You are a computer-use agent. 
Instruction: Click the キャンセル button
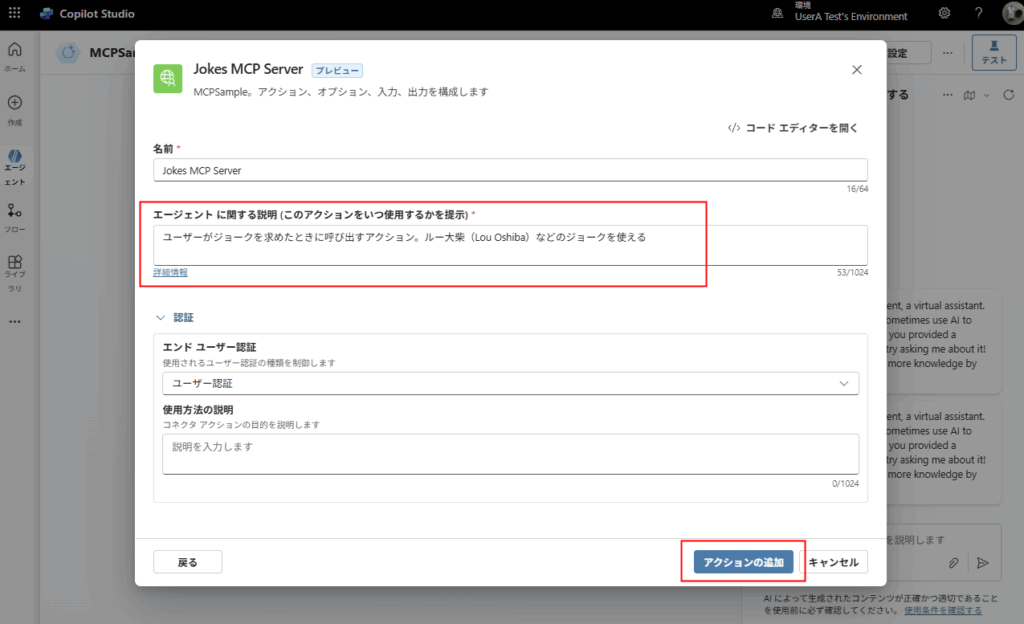833,562
